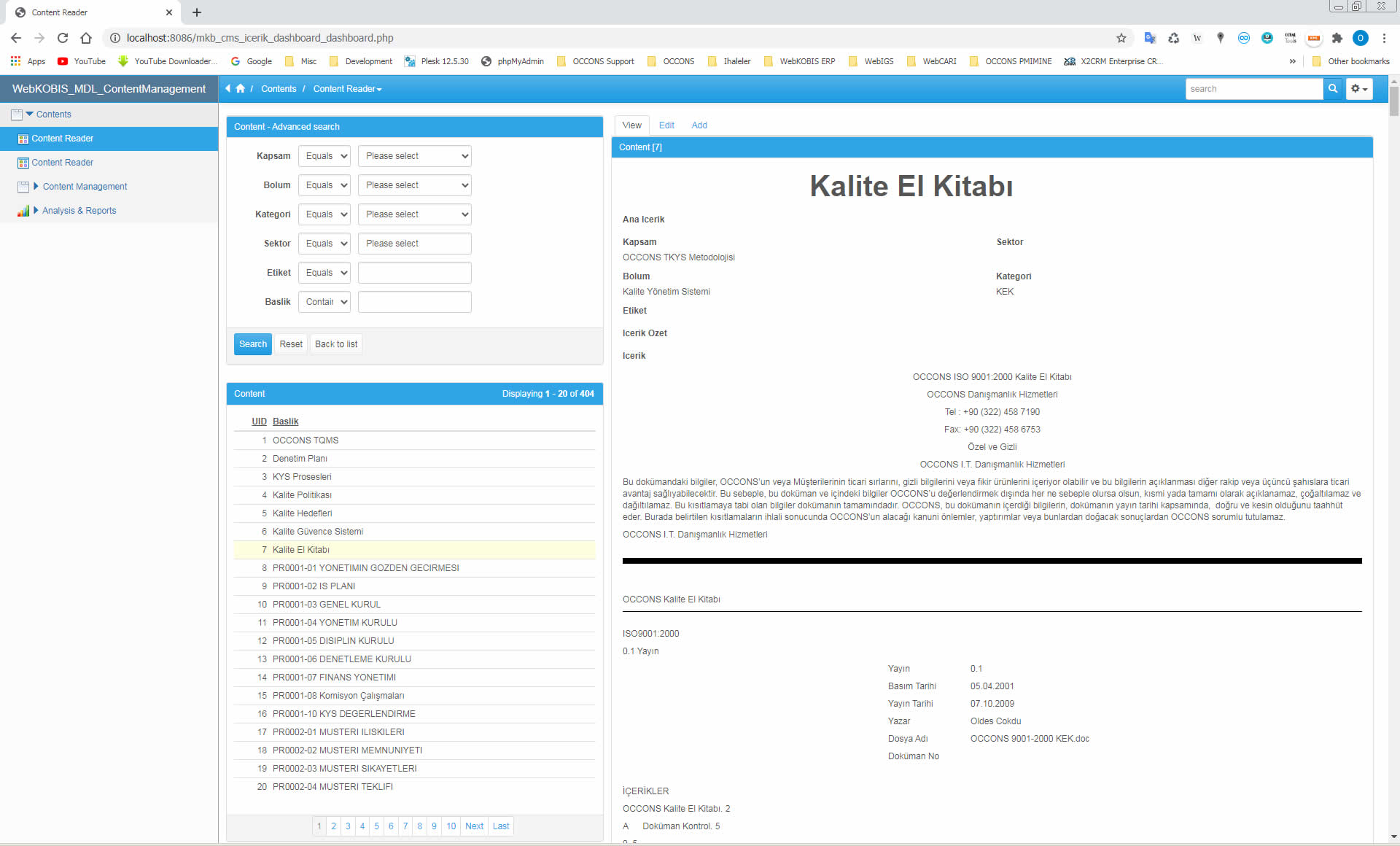Collapse the Contents sidebar section

pyautogui.click(x=30, y=115)
